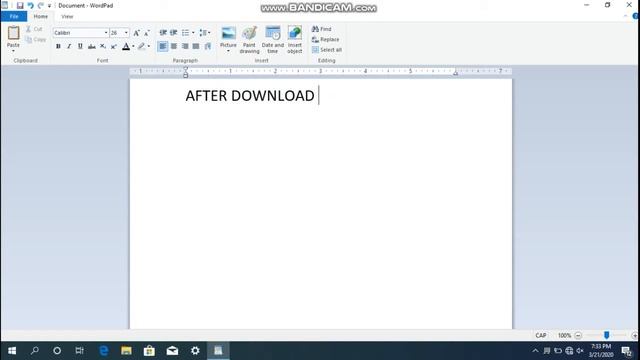Click the Replace button
640x360 pixels.
[325, 39]
